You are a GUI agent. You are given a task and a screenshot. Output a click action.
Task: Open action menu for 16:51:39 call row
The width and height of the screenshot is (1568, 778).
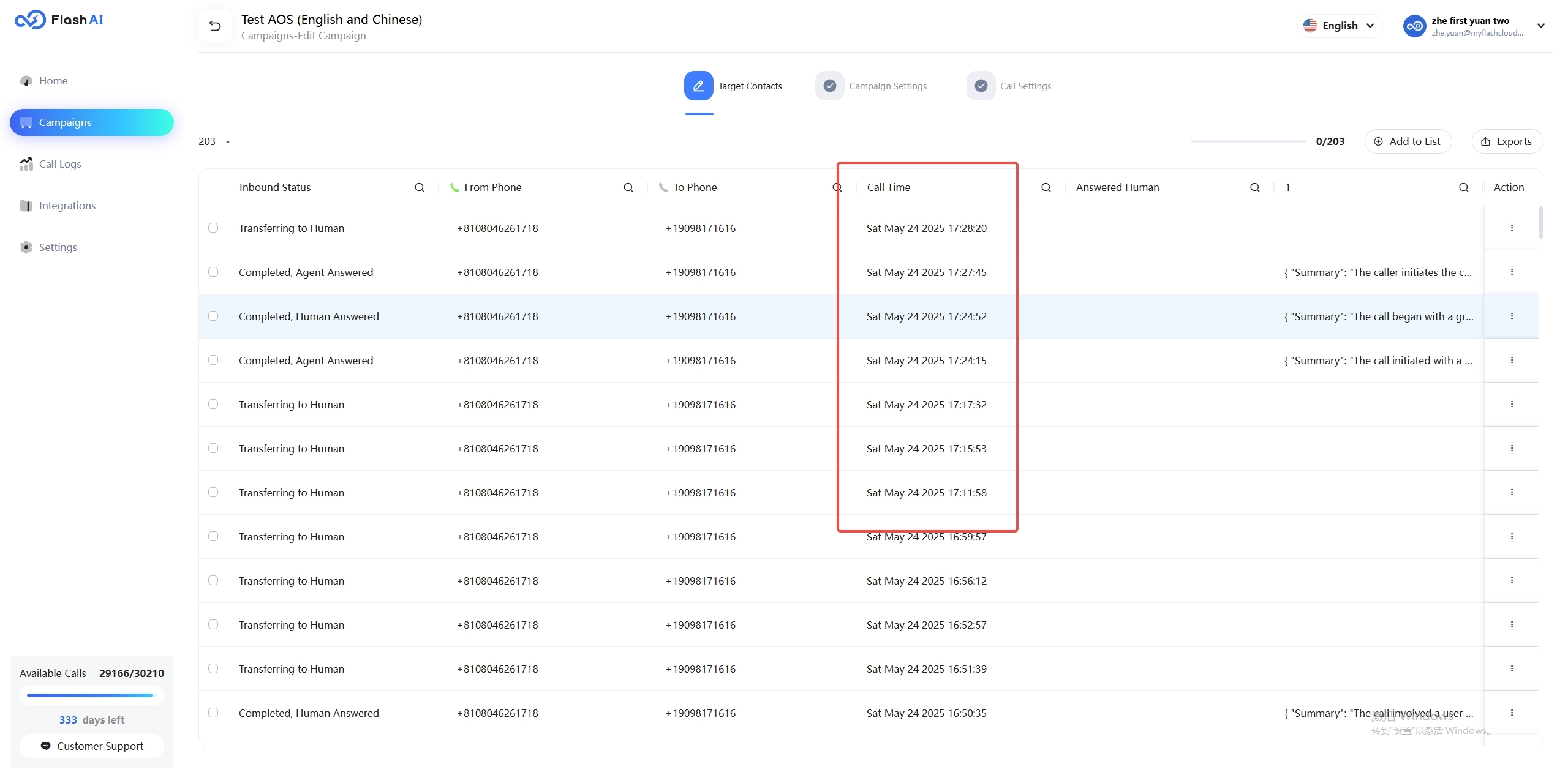[x=1512, y=668]
